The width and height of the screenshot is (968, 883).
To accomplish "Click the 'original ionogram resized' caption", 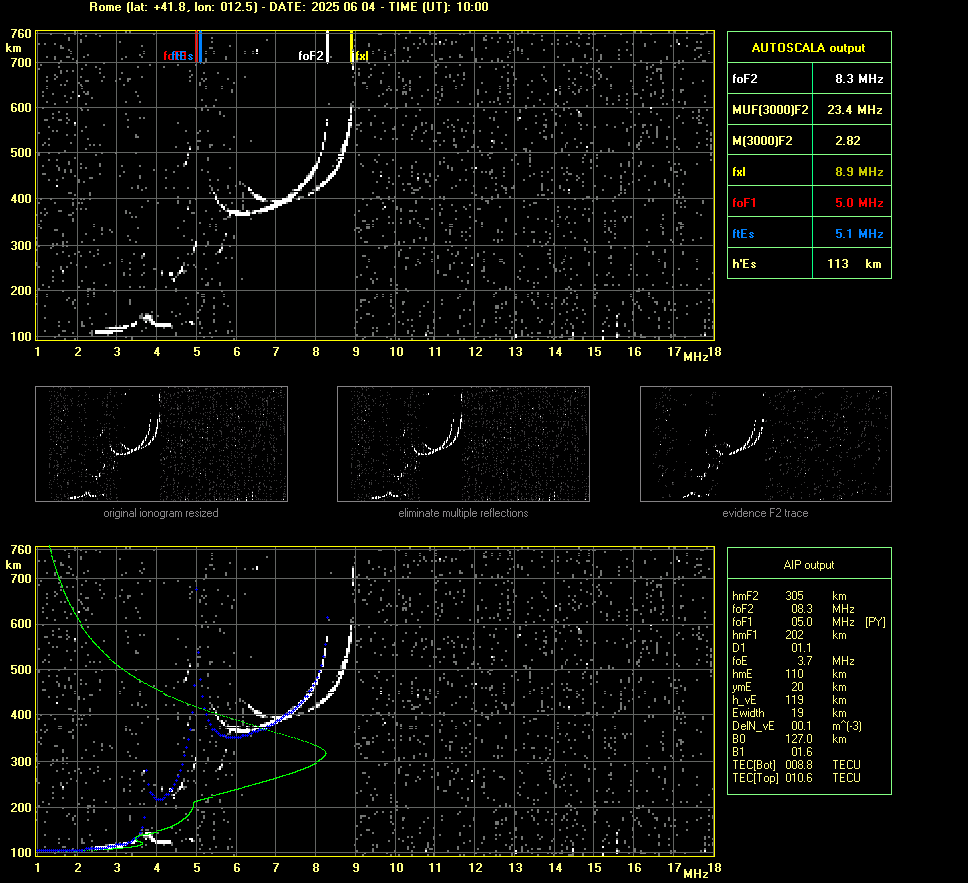I will (161, 513).
